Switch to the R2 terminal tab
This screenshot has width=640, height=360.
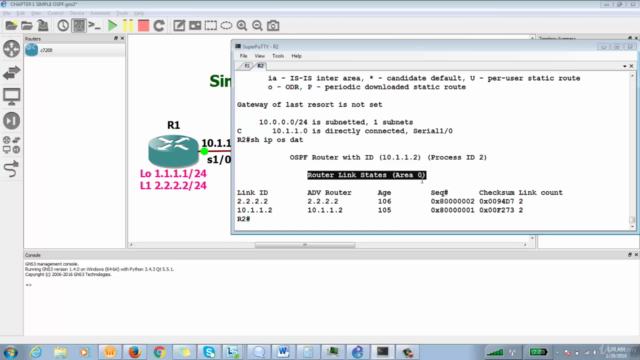pyautogui.click(x=260, y=66)
